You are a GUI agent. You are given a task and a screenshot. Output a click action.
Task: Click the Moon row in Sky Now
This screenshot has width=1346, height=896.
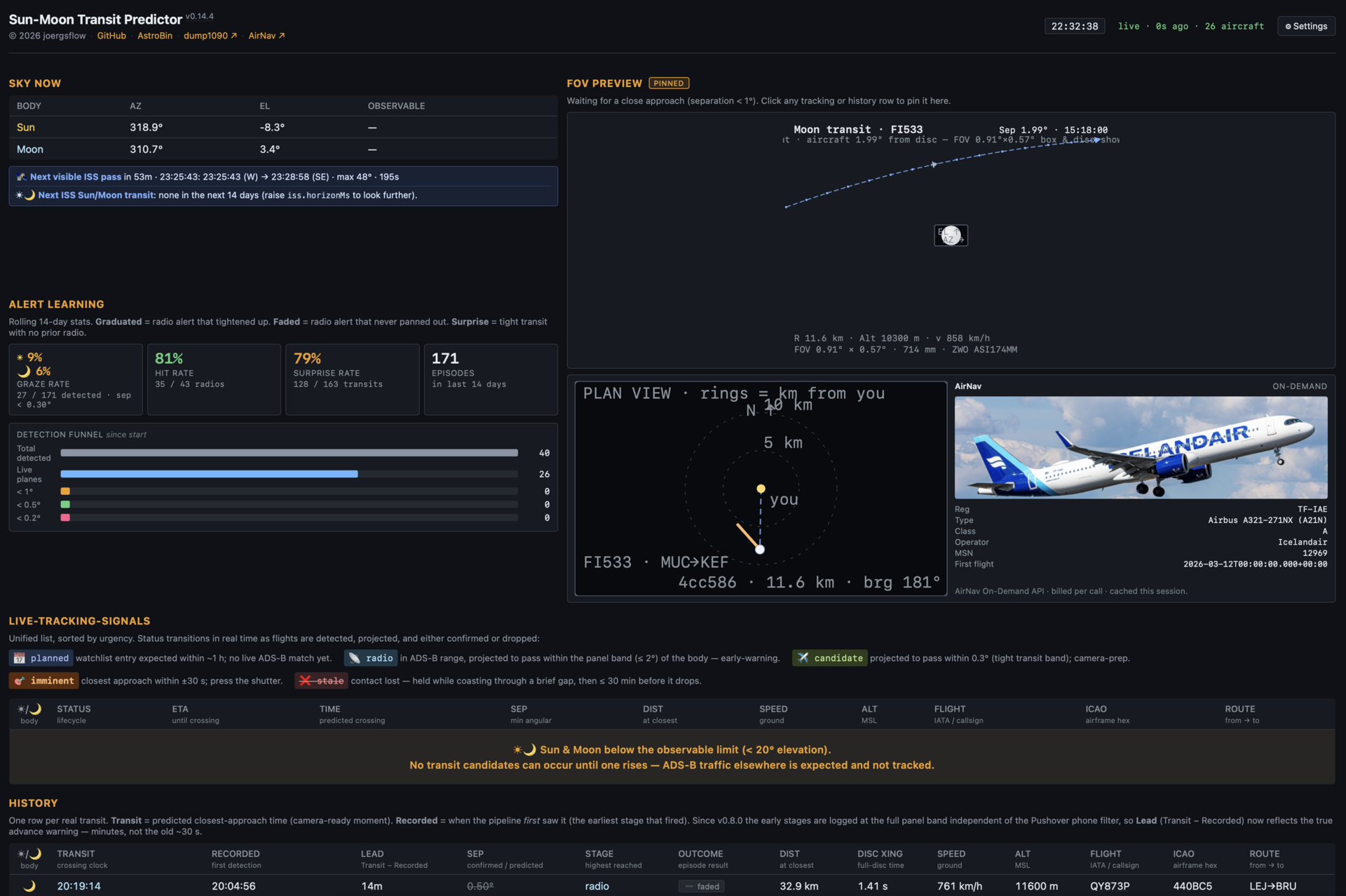click(283, 149)
